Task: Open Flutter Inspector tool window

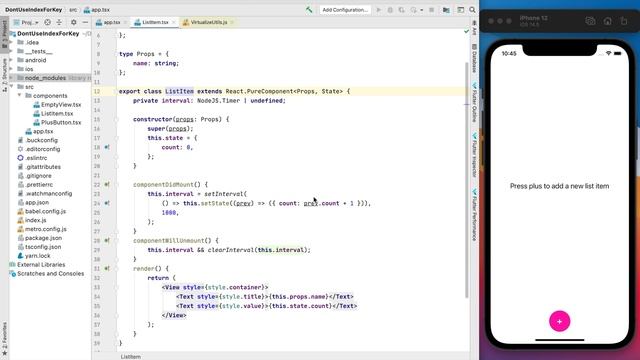Action: 474,155
